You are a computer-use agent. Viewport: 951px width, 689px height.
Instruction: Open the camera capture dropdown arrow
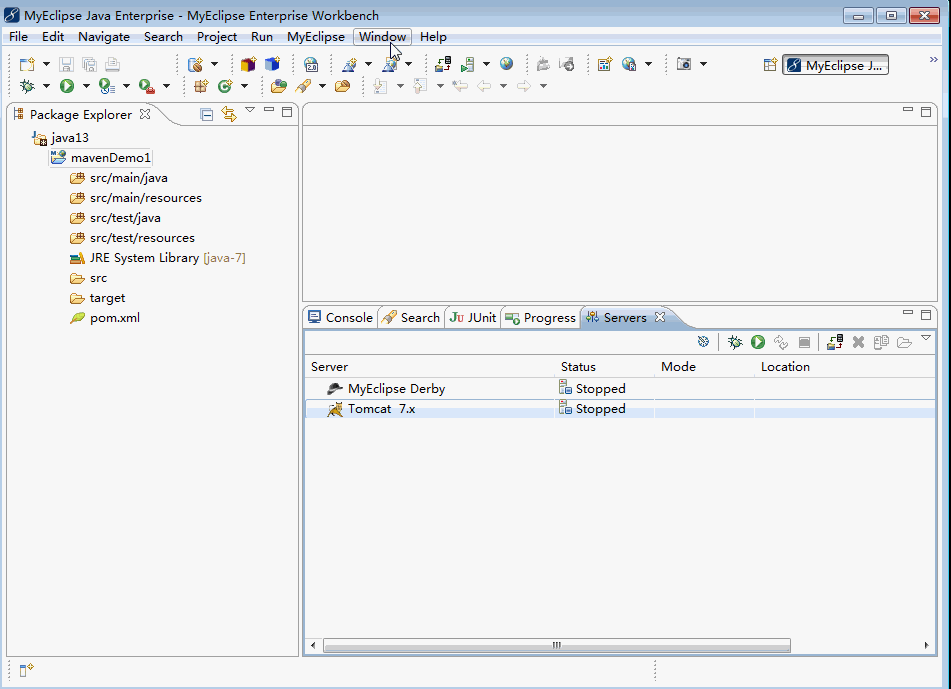pyautogui.click(x=704, y=64)
